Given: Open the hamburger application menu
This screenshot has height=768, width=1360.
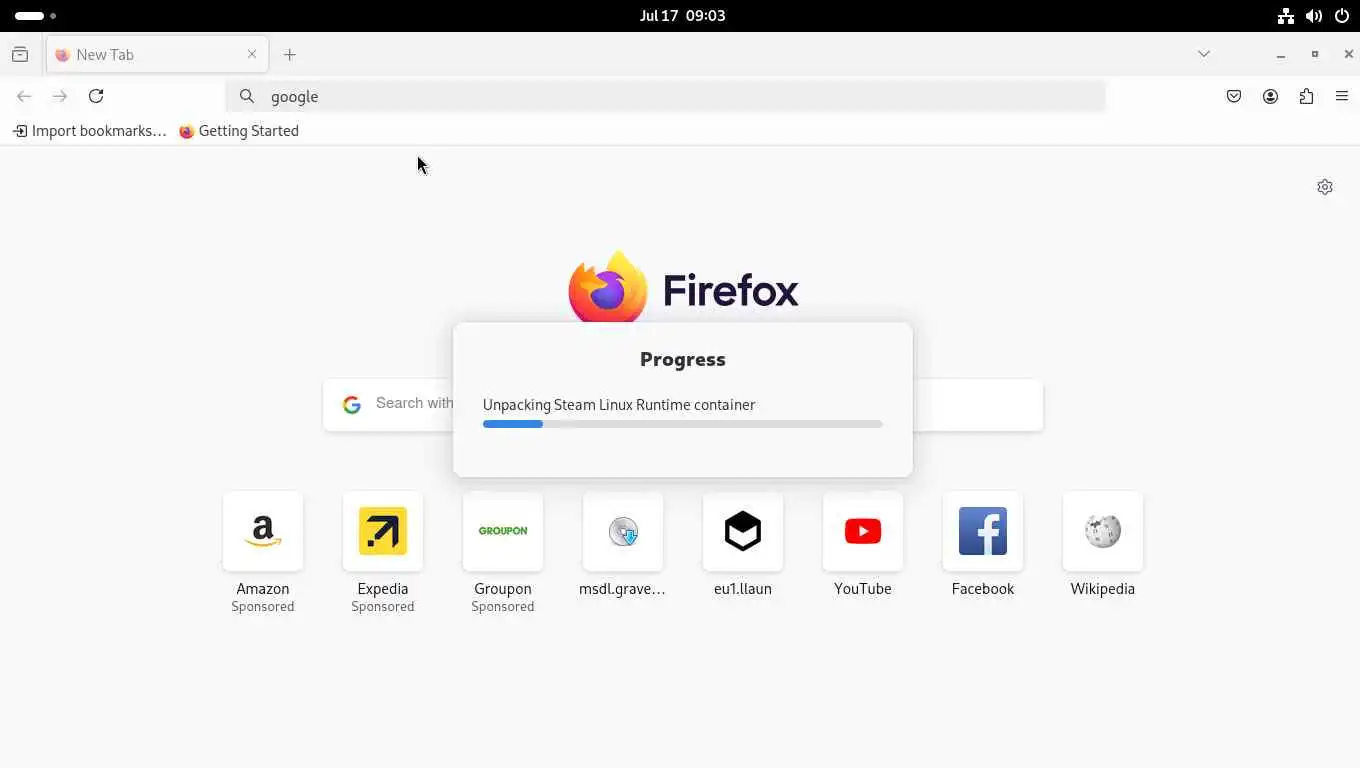Looking at the screenshot, I should (x=1342, y=96).
